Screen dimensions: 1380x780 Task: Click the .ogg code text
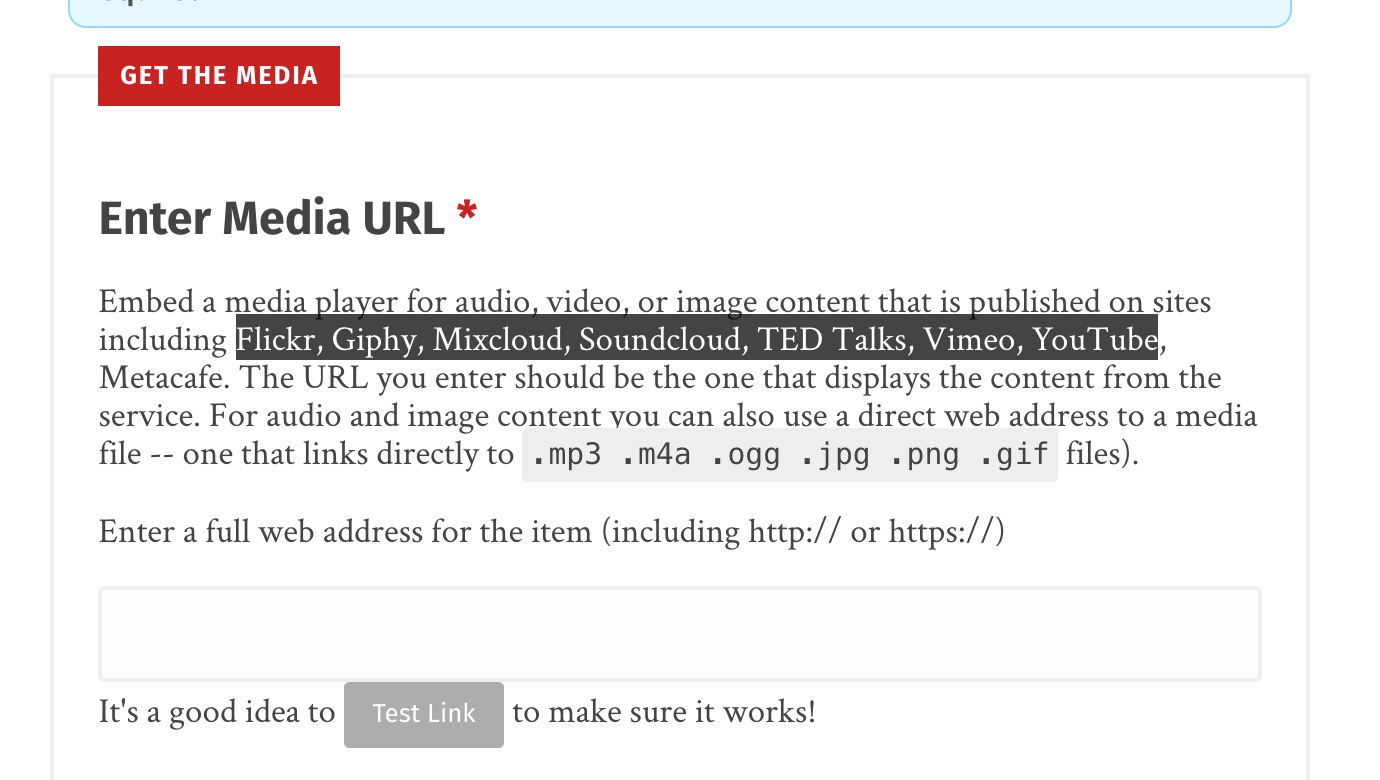(x=745, y=455)
